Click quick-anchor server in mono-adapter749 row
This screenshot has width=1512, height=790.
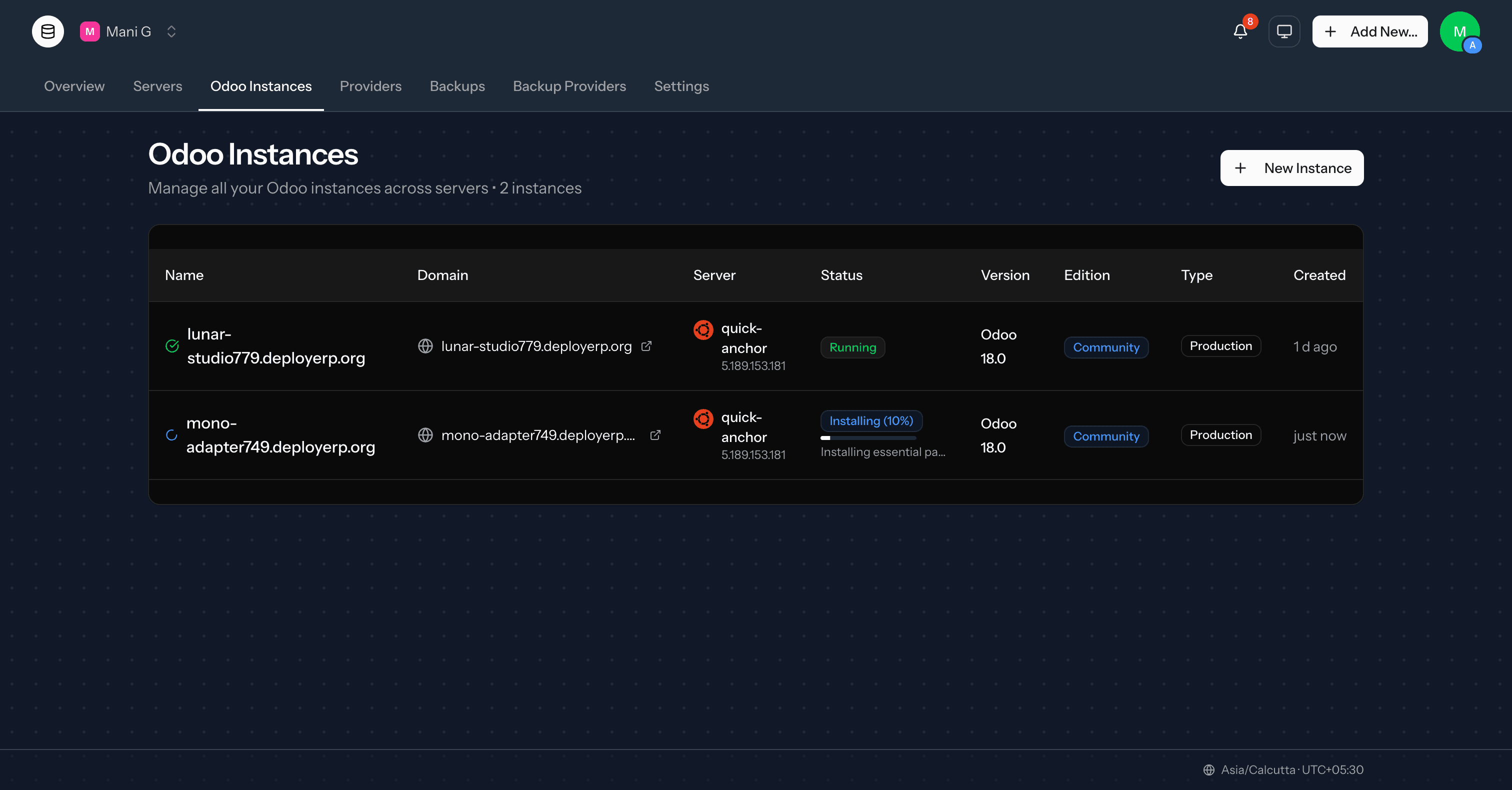click(743, 427)
